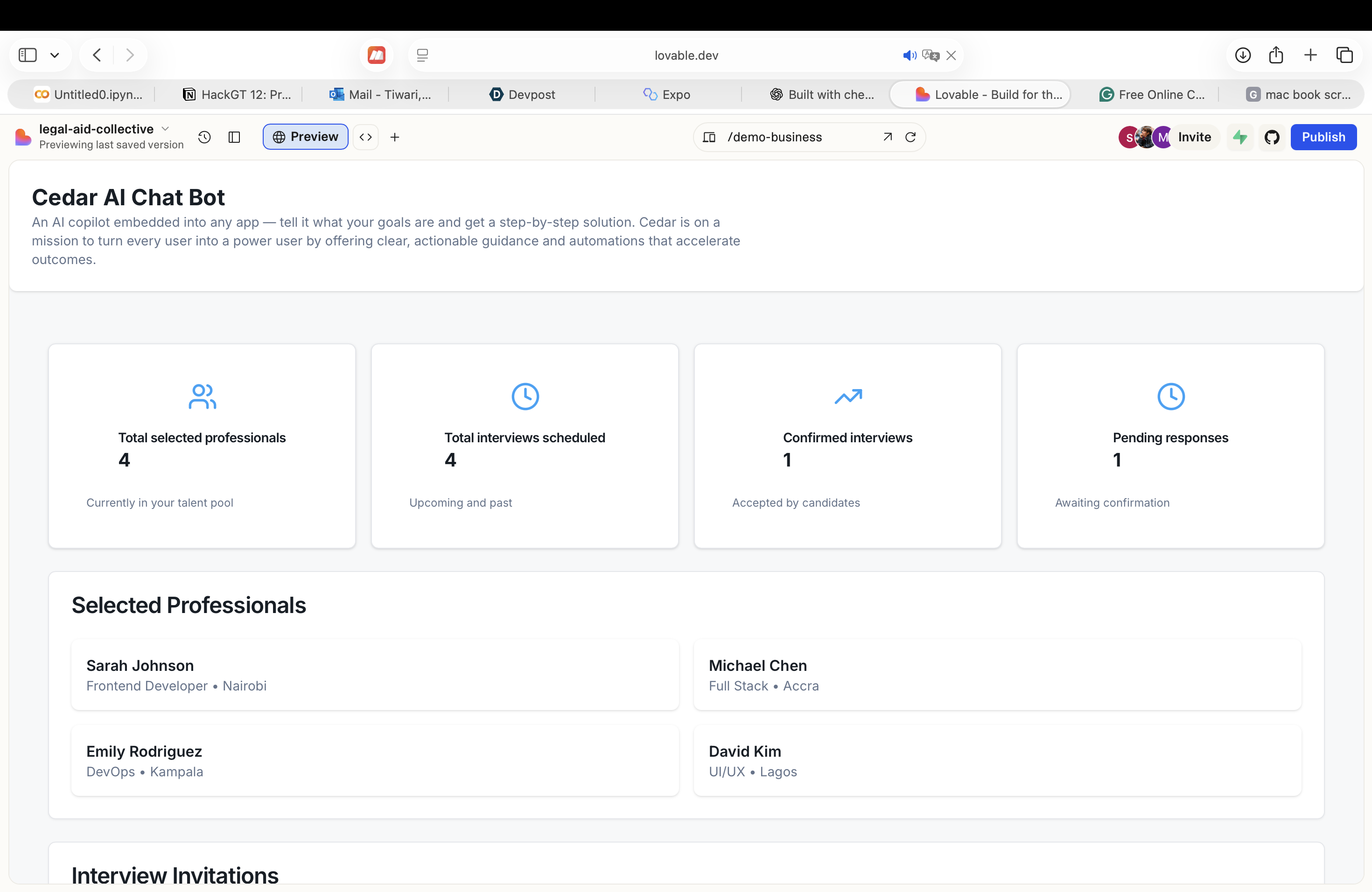Screen dimensions: 1372x892
Task: Switch to the Devpost tab
Action: 522,95
